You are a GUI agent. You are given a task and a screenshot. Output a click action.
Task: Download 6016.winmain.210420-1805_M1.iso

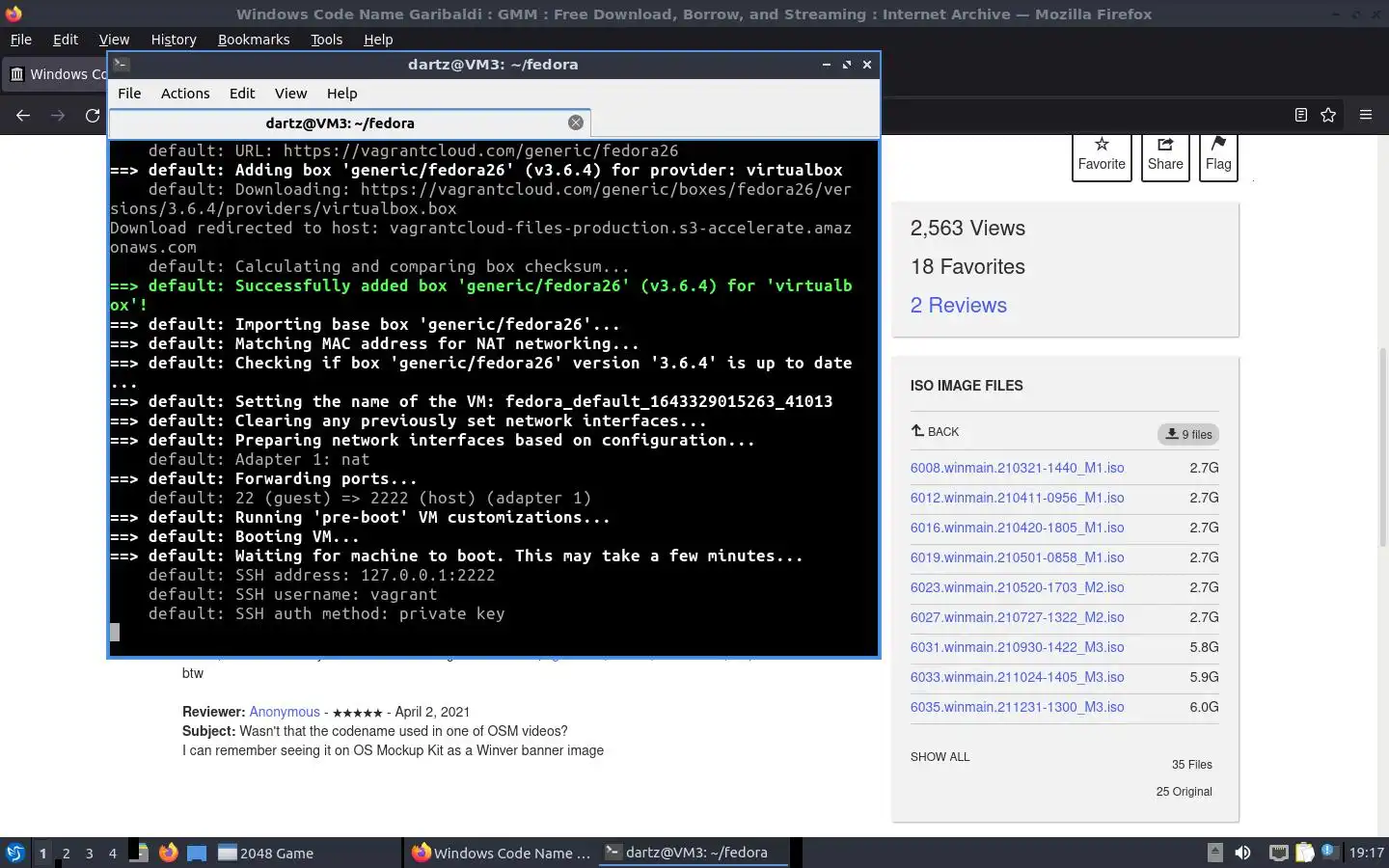pos(1017,528)
